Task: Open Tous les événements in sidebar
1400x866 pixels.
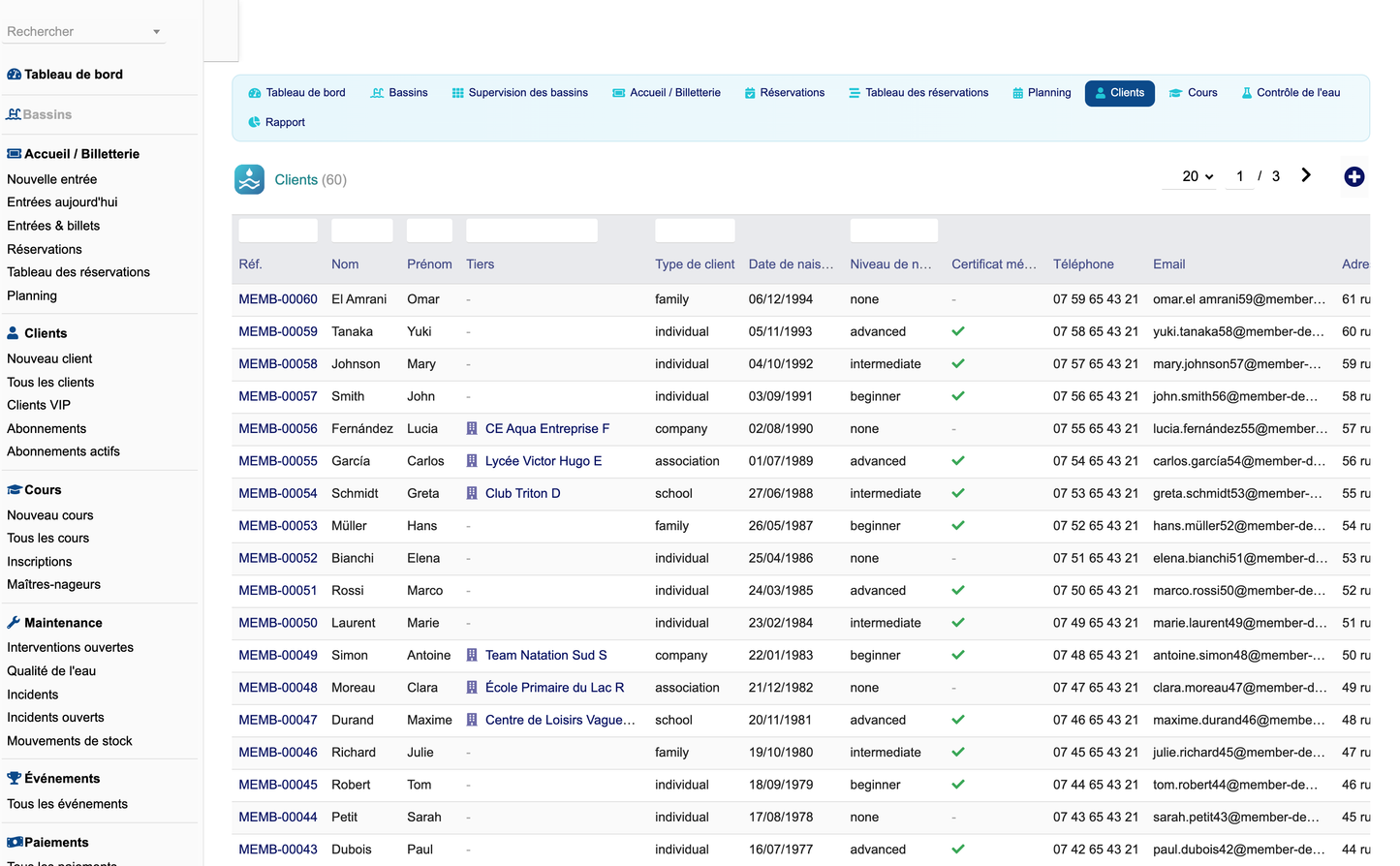Action: (67, 804)
